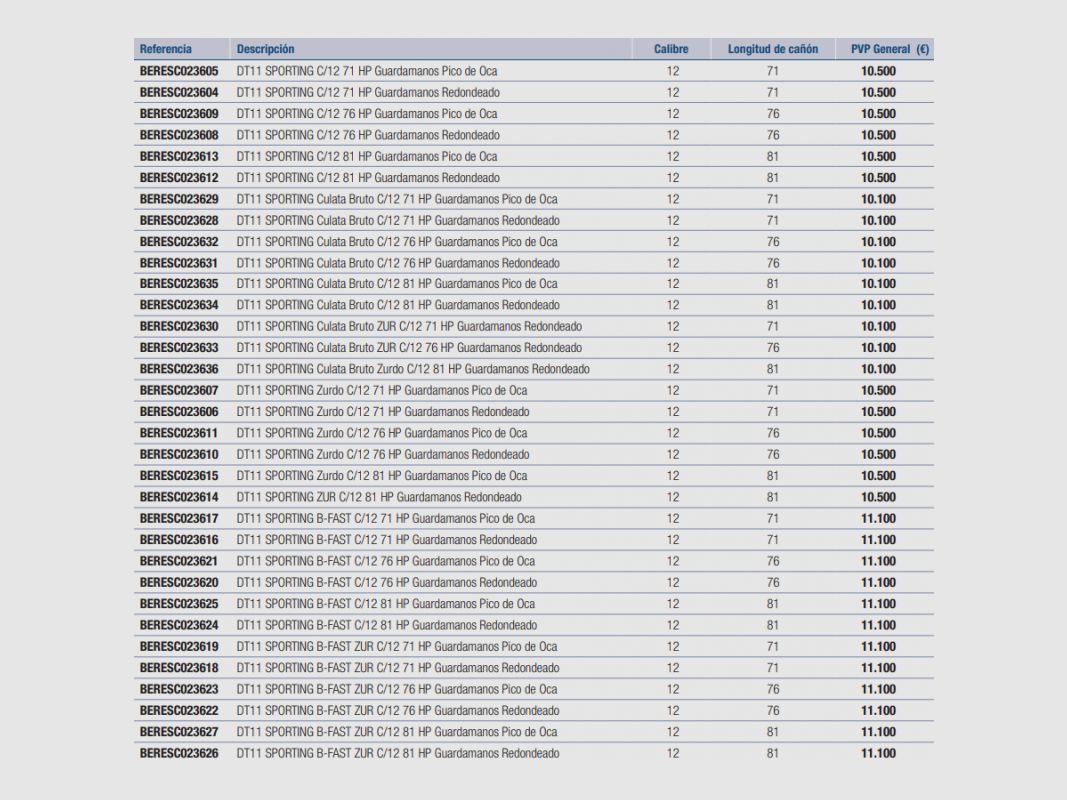Click 'B-FAST C/12 71 HP Guardamanos Redondeado' description

(x=387, y=540)
